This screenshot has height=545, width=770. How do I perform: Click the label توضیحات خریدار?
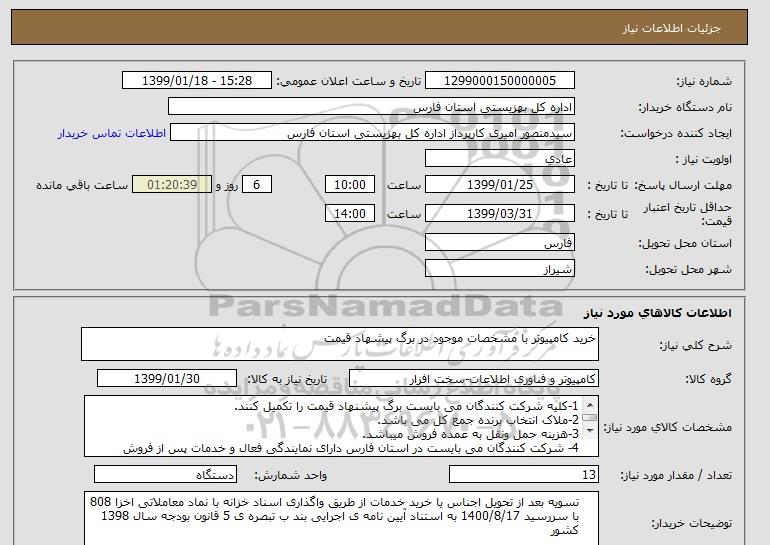coord(691,524)
